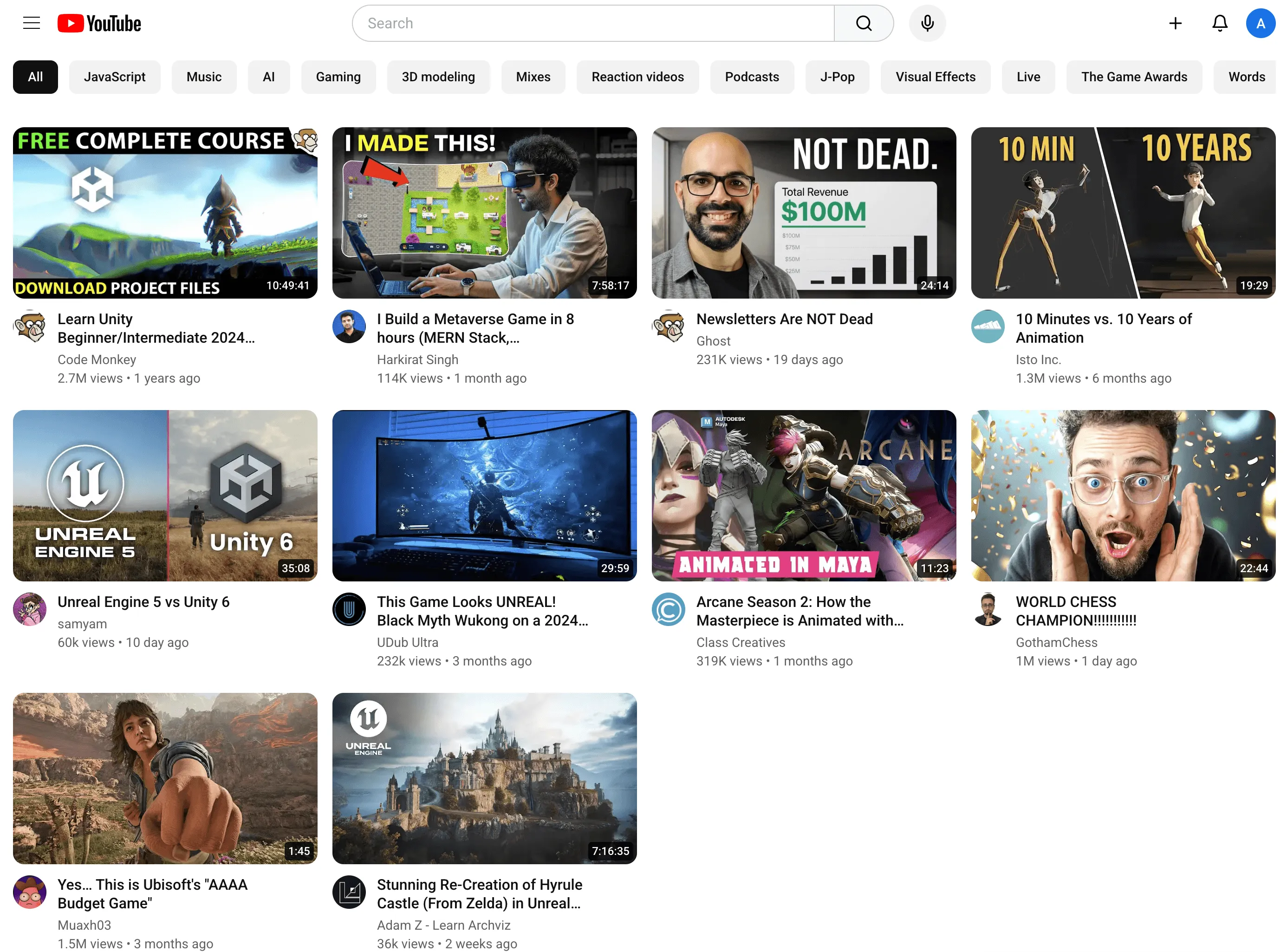Open title Stunning Re-Creation of Hyrule Castle
1287x952 pixels.
(x=480, y=894)
